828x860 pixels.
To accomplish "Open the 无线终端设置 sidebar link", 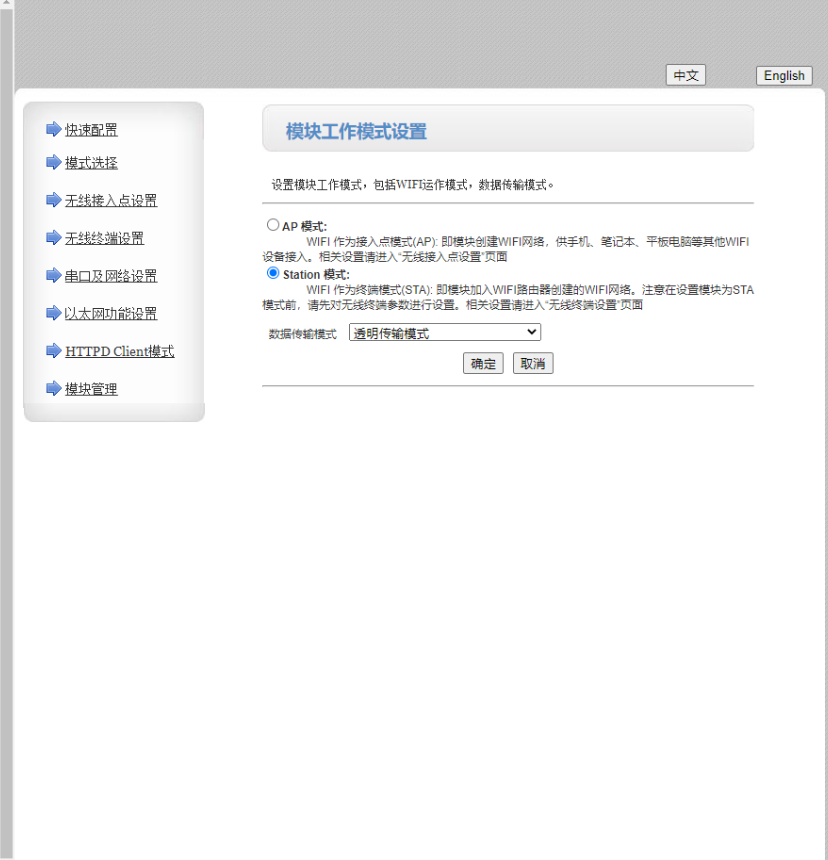I will click(x=104, y=239).
